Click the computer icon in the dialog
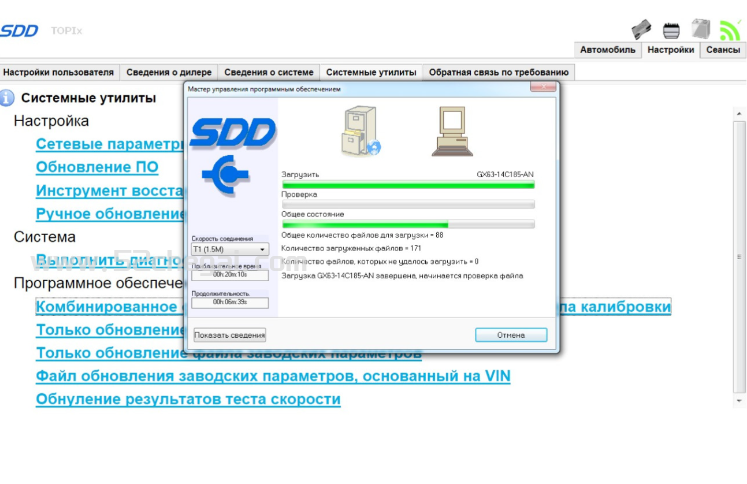 pyautogui.click(x=452, y=131)
